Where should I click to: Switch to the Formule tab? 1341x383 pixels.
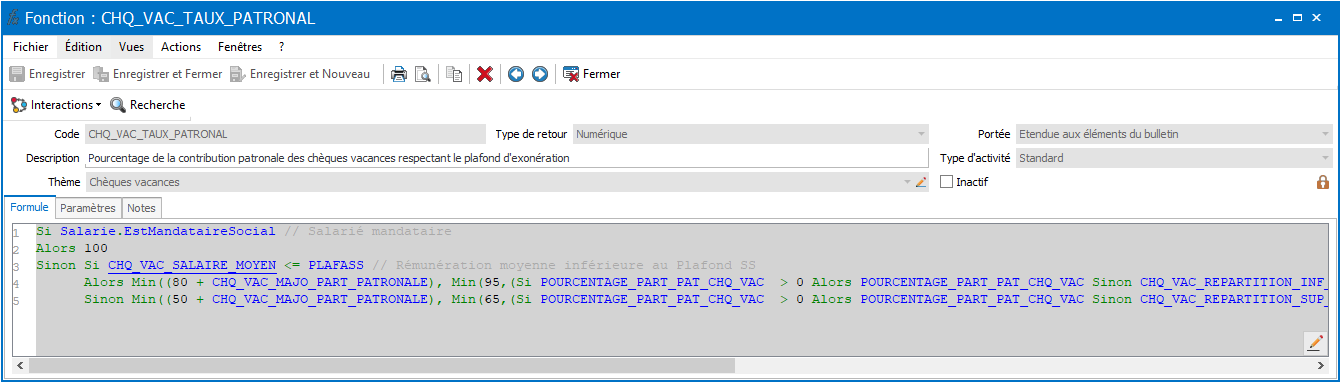pyautogui.click(x=29, y=207)
